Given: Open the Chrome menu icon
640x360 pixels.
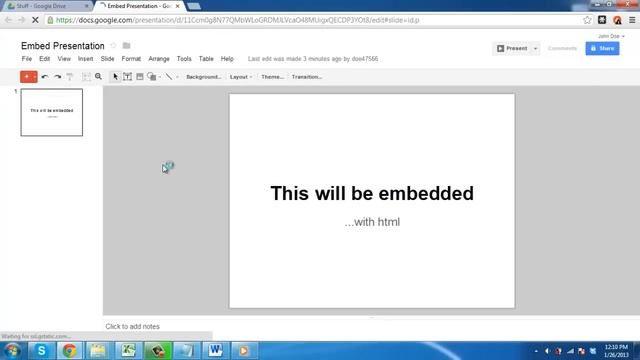Looking at the screenshot, I should point(632,20).
